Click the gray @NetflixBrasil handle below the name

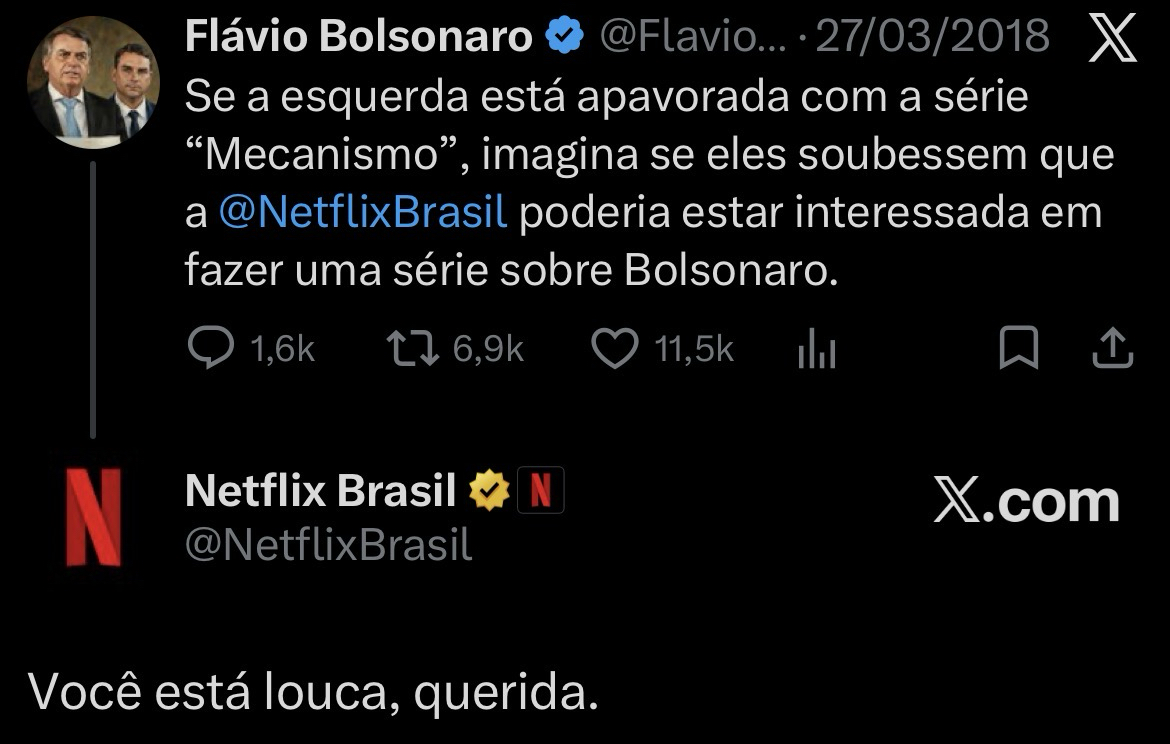coord(328,545)
